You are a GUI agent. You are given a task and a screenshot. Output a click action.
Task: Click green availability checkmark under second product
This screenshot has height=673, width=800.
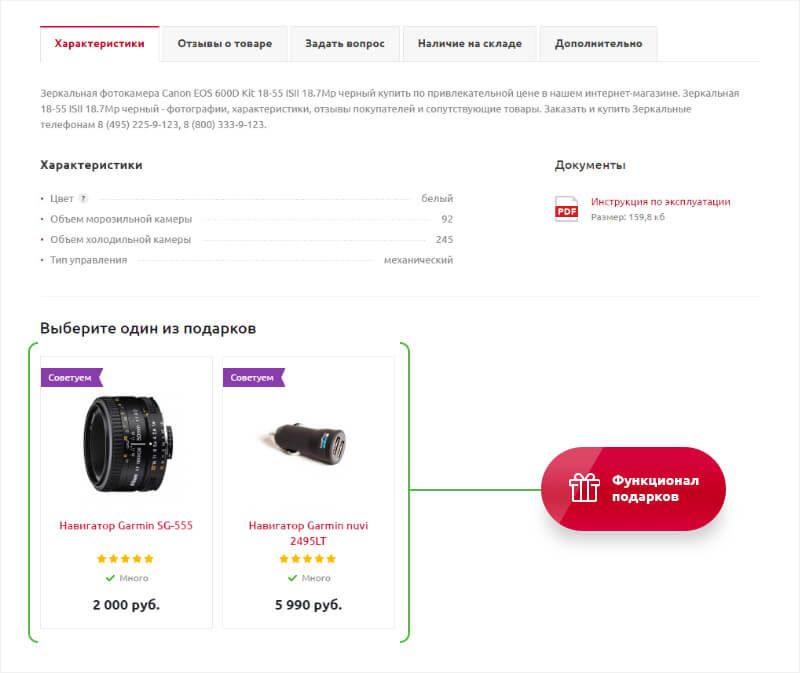[292, 578]
